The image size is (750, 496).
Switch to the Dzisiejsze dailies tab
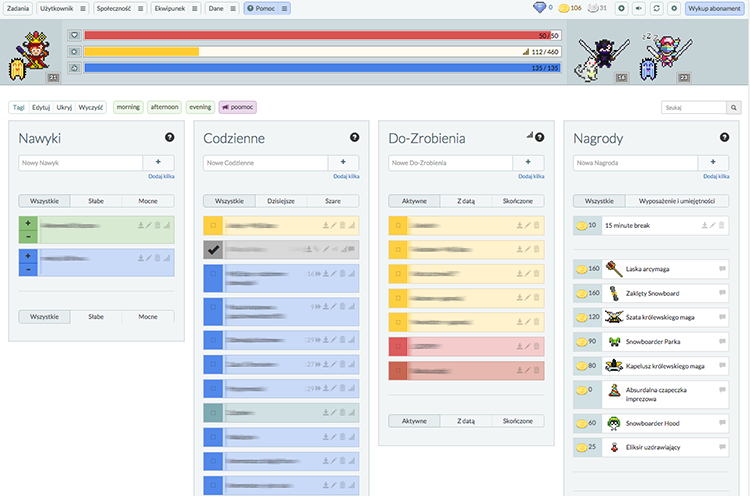tap(281, 201)
